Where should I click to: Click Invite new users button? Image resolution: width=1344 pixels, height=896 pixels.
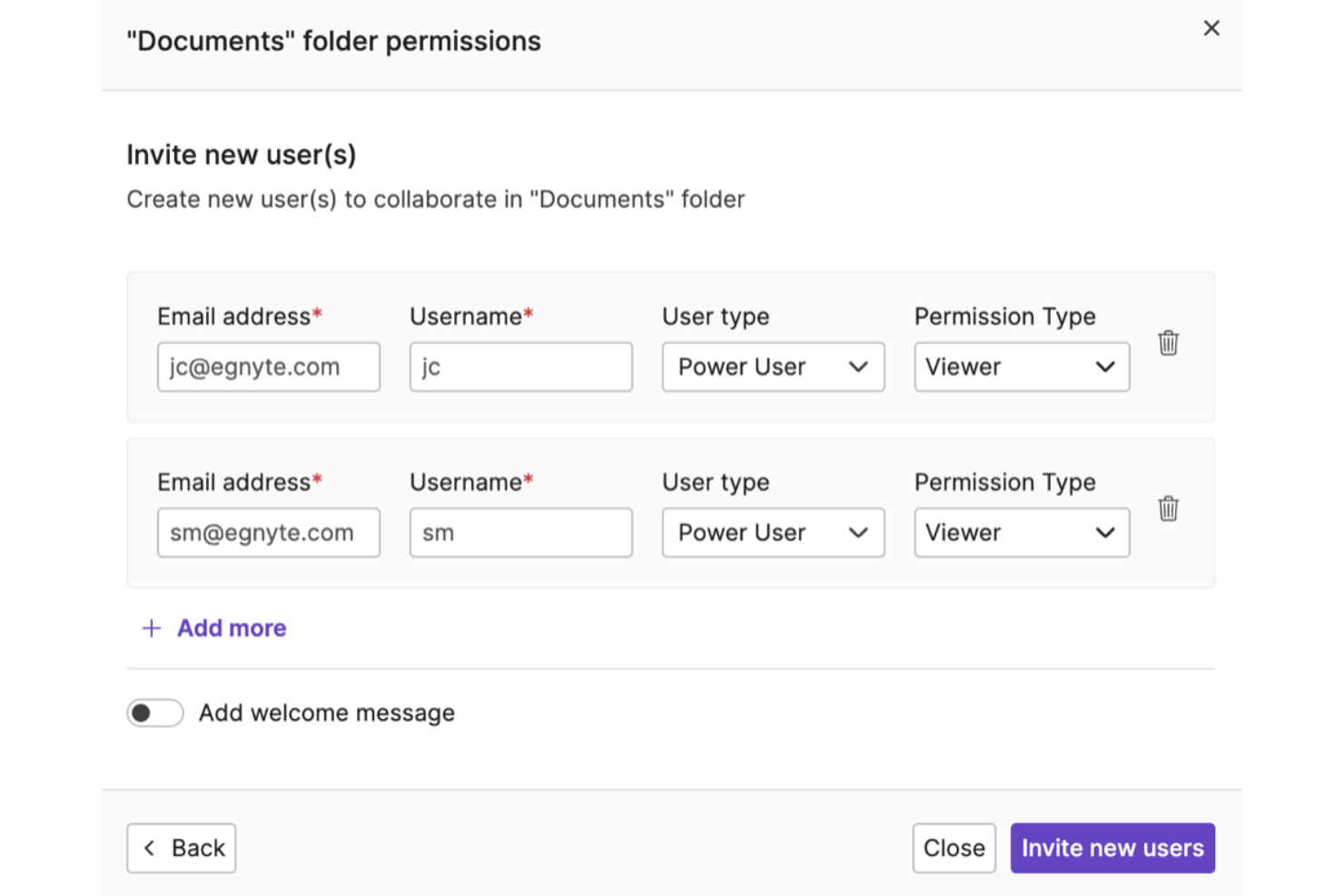coord(1112,848)
